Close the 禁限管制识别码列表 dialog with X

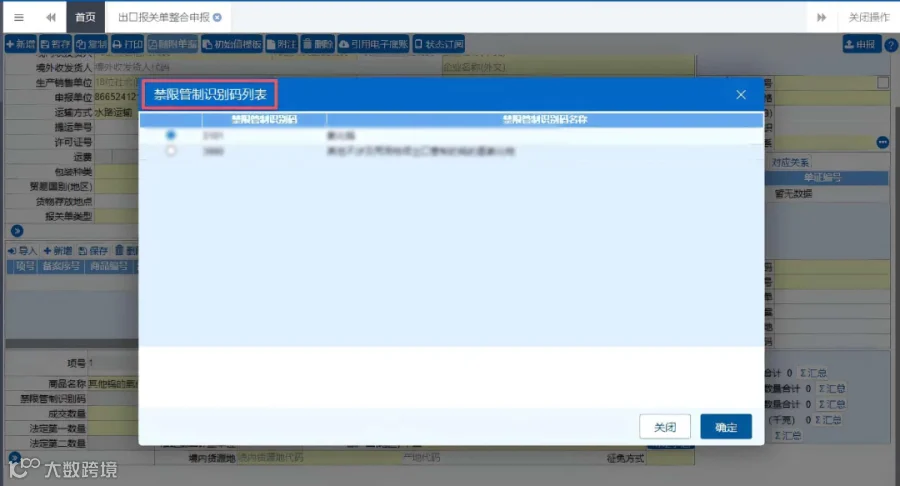(x=741, y=95)
